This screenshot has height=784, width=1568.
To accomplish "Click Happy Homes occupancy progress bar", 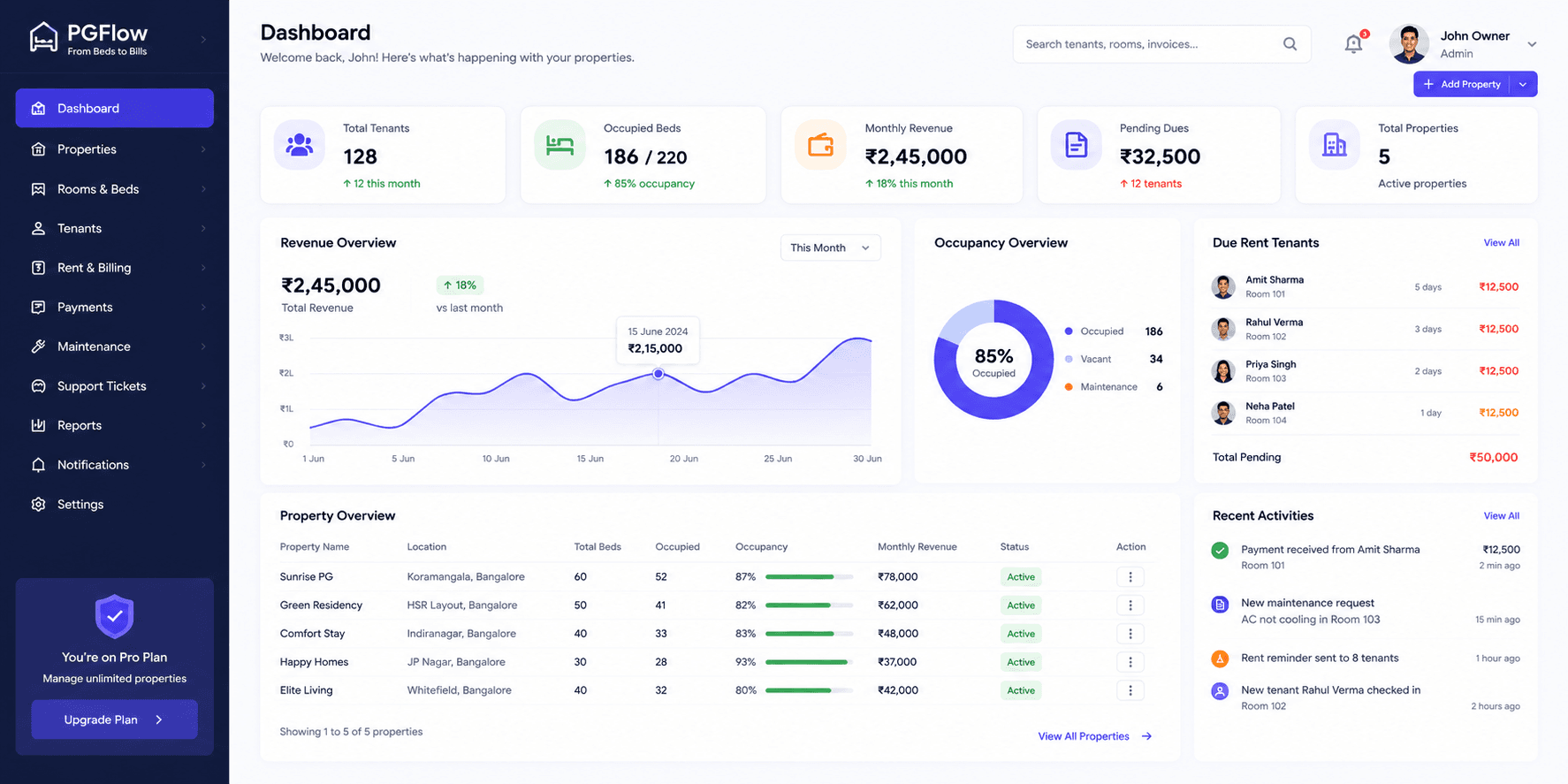I will click(x=809, y=662).
